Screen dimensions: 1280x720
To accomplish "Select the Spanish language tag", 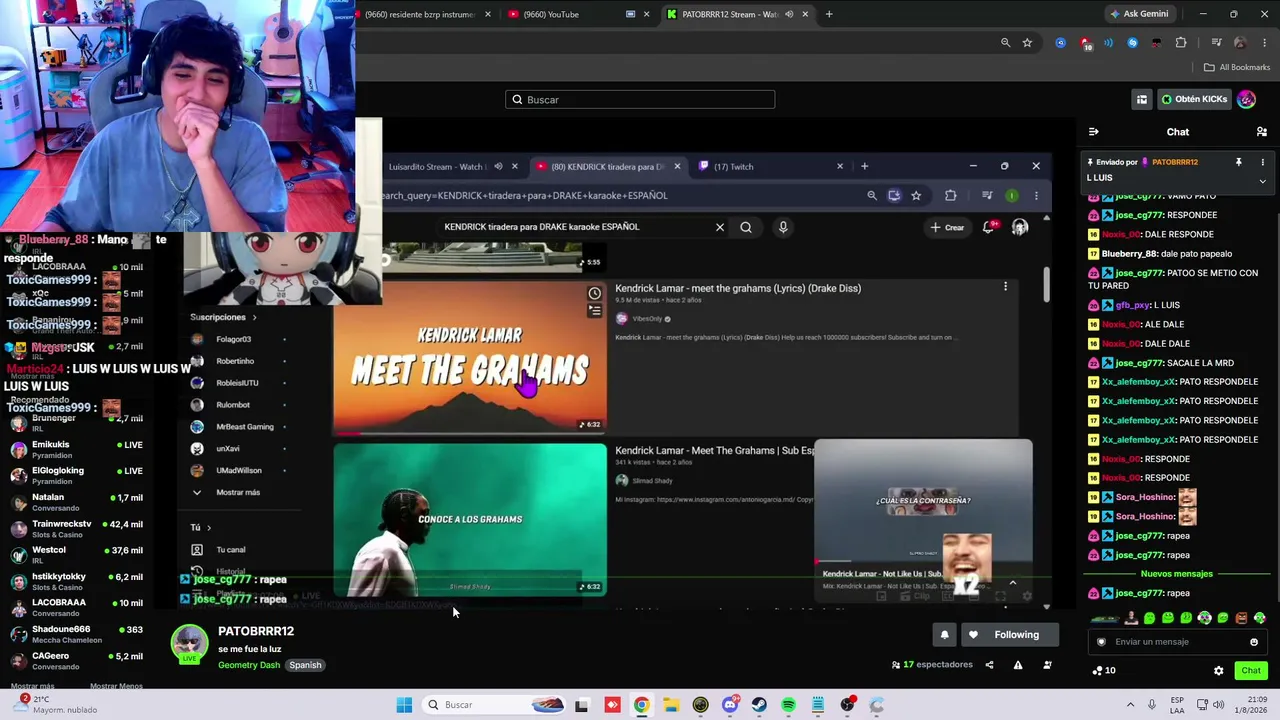I will click(x=305, y=665).
